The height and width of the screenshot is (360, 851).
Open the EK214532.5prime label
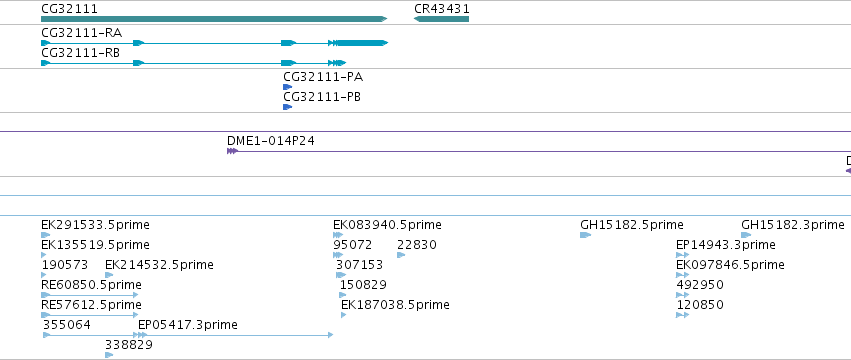[159, 265]
